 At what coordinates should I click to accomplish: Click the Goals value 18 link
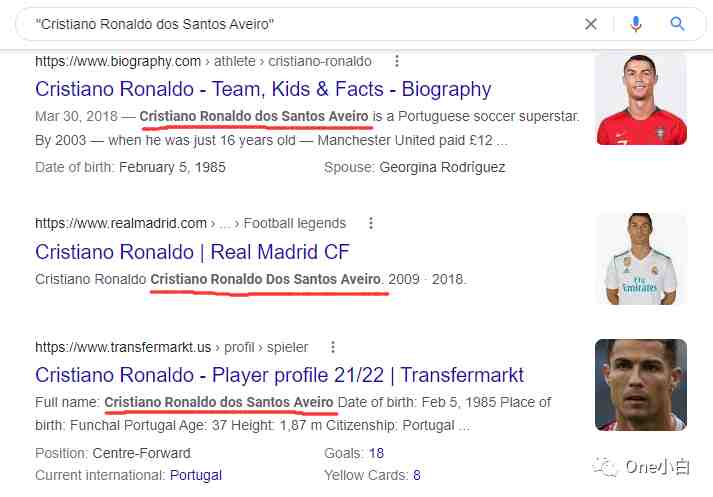[376, 453]
